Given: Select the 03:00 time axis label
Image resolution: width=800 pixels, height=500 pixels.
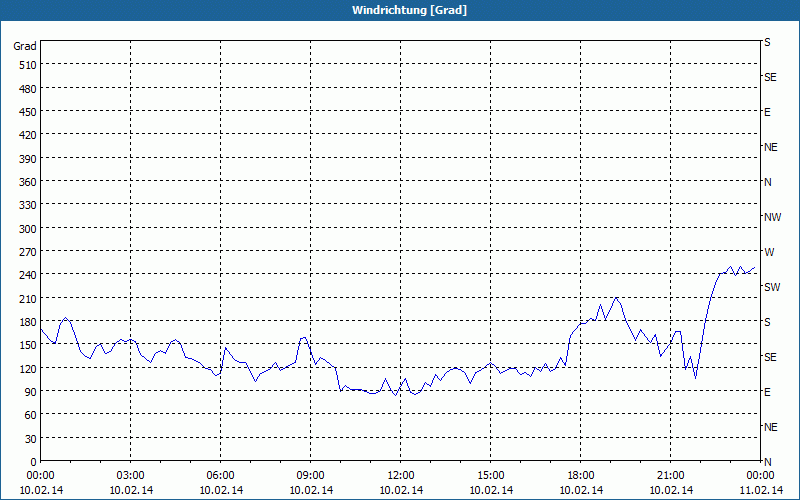Looking at the screenshot, I should pyautogui.click(x=131, y=475).
